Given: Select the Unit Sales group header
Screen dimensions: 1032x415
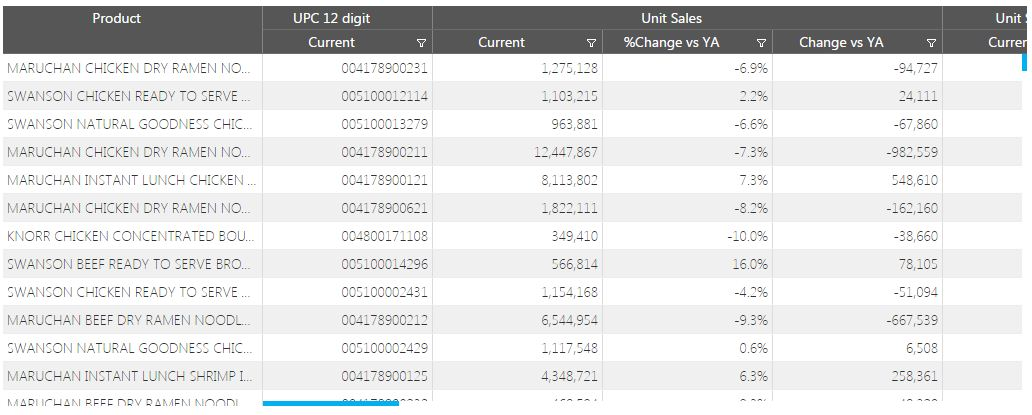Looking at the screenshot, I should tap(671, 18).
